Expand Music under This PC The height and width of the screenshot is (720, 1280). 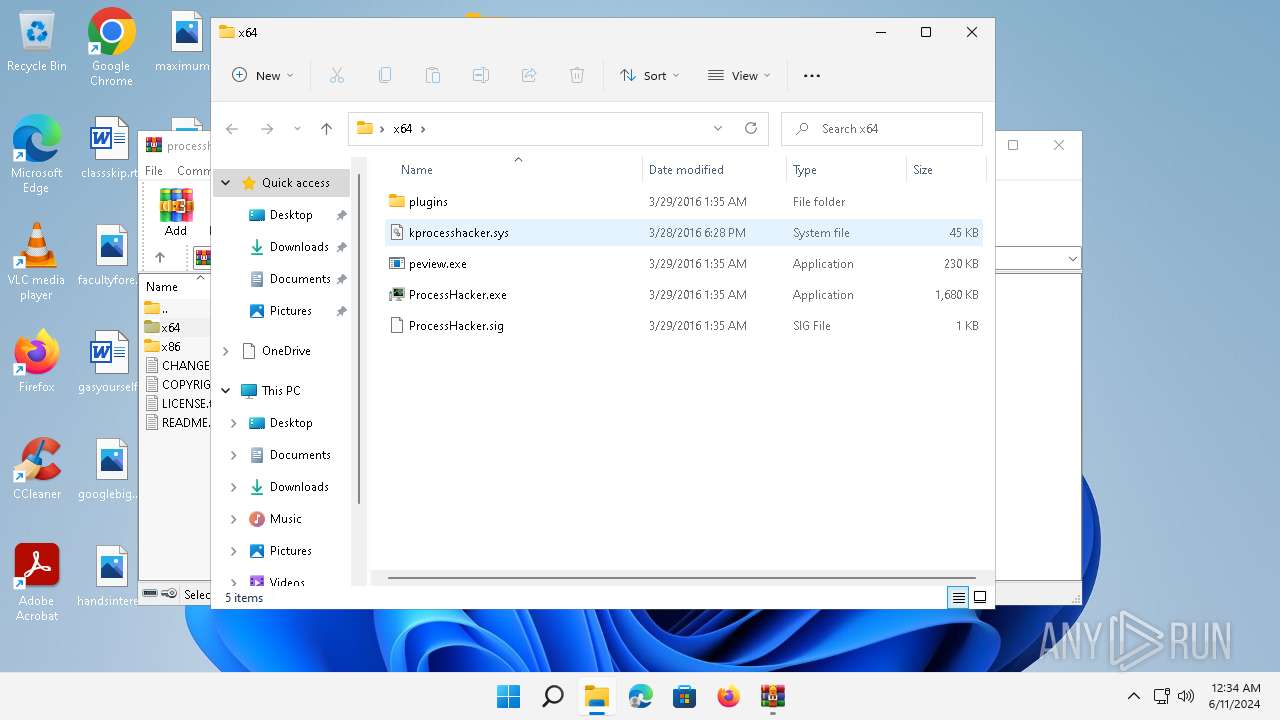click(x=234, y=519)
